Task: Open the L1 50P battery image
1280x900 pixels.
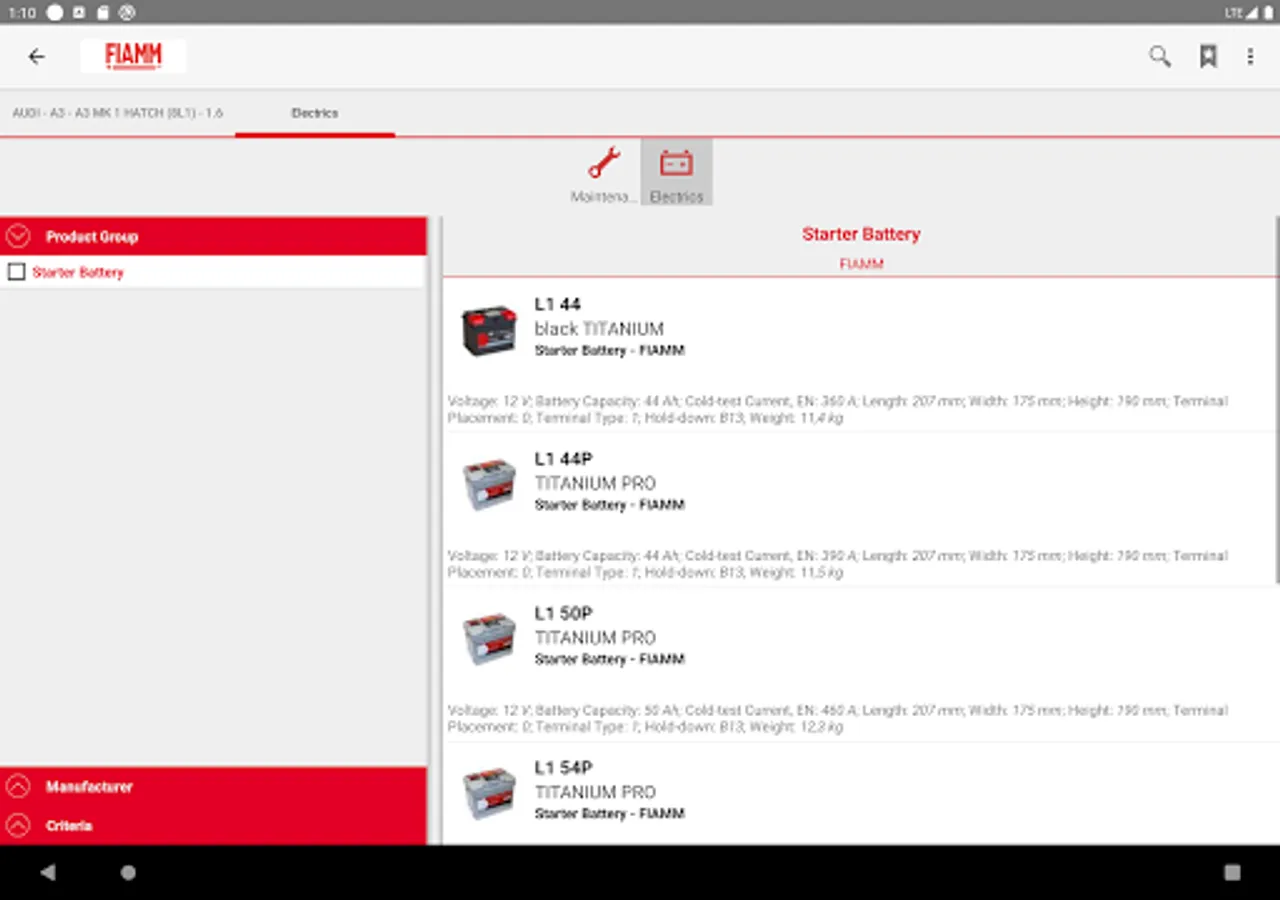Action: (x=489, y=639)
